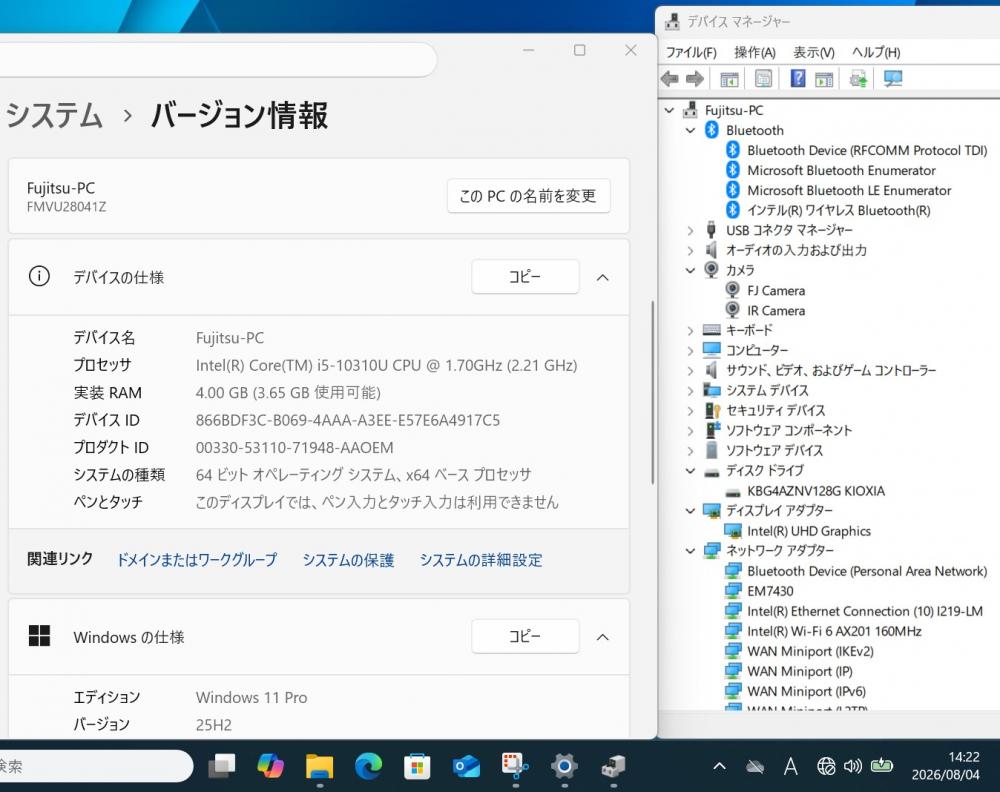Image resolution: width=1000 pixels, height=792 pixels.
Task: Click Back arrow in Device Manager toolbar
Action: 670,79
